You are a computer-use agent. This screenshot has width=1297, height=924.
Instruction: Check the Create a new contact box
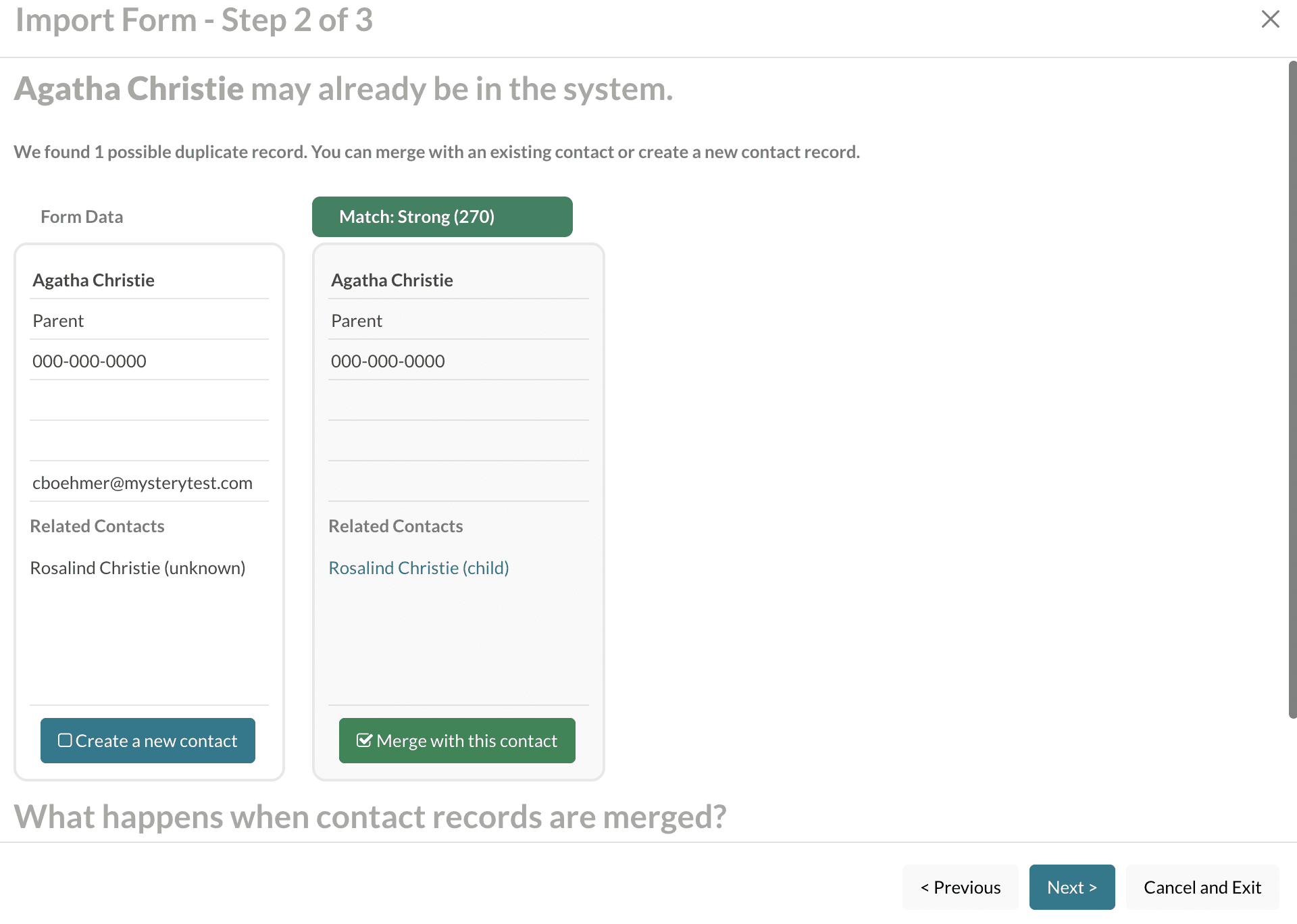point(66,740)
